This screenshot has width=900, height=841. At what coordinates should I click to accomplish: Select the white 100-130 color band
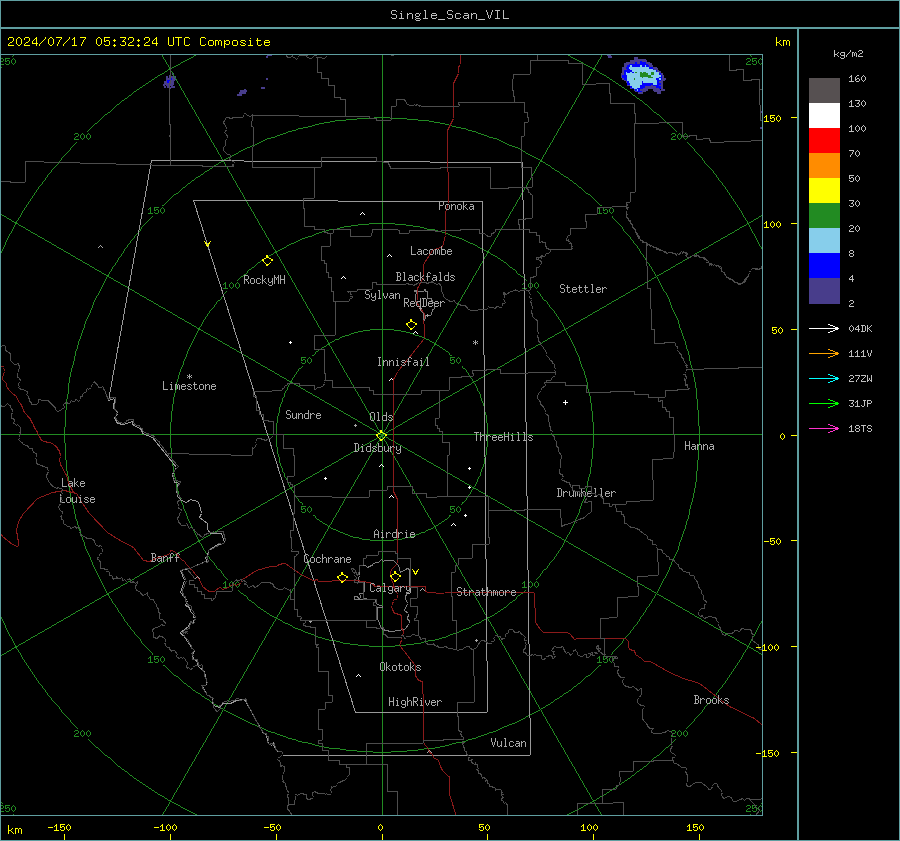[824, 116]
